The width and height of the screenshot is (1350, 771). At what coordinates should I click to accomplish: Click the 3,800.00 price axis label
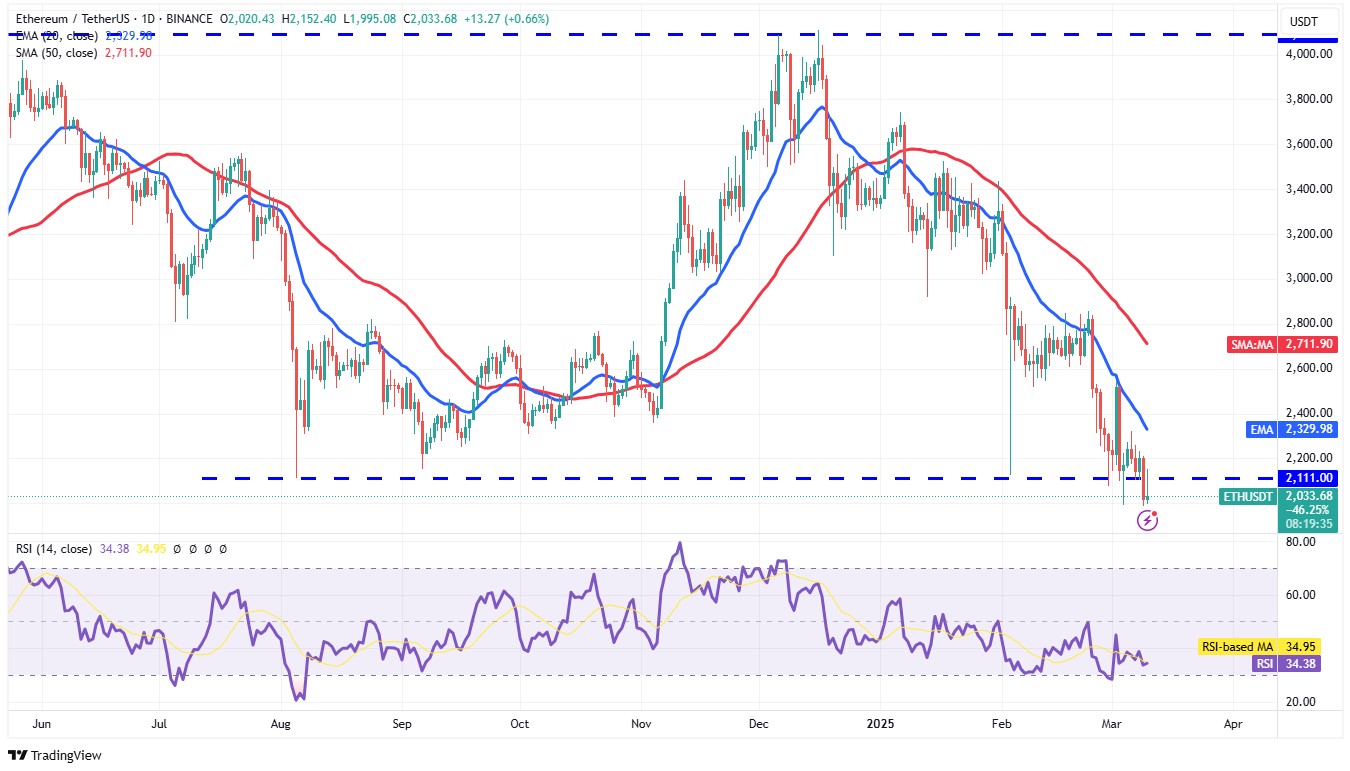1307,99
